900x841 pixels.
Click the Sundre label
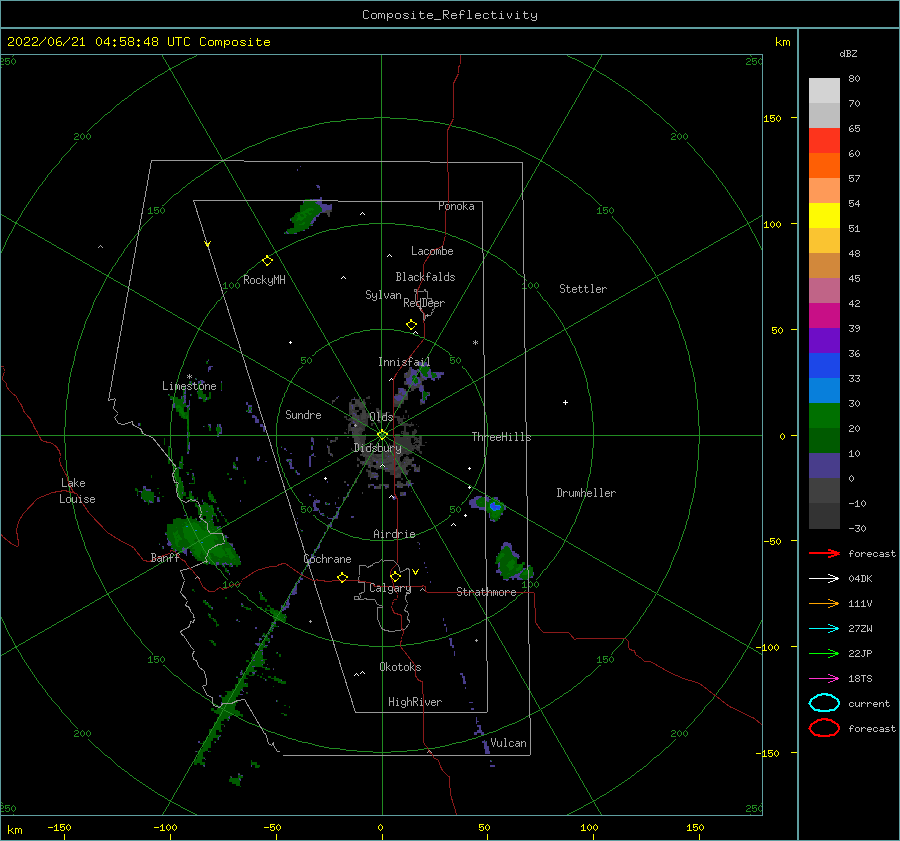pos(303,414)
